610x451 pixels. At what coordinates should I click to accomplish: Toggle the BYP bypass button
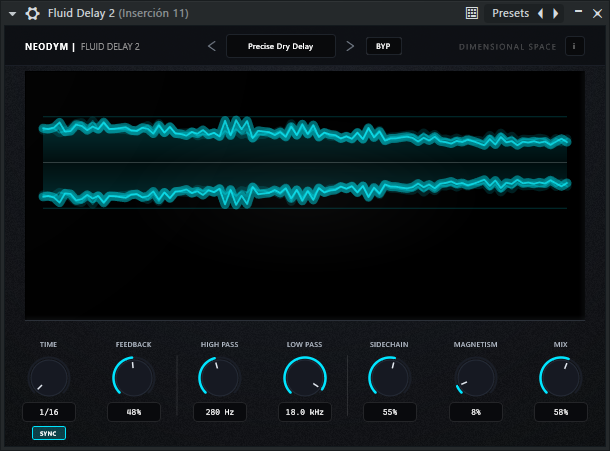(x=383, y=46)
